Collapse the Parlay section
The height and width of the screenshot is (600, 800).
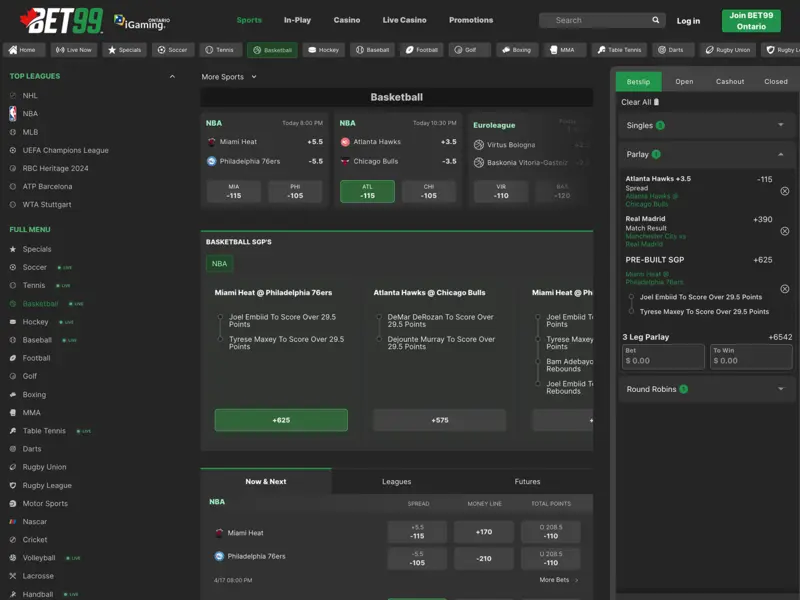[780, 154]
